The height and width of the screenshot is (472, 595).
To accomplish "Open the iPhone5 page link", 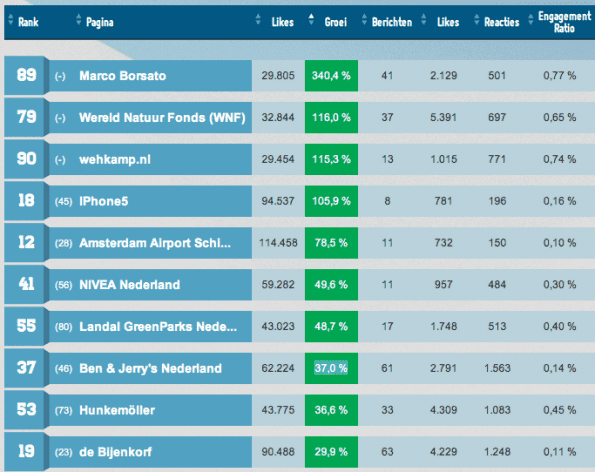I will pos(104,201).
